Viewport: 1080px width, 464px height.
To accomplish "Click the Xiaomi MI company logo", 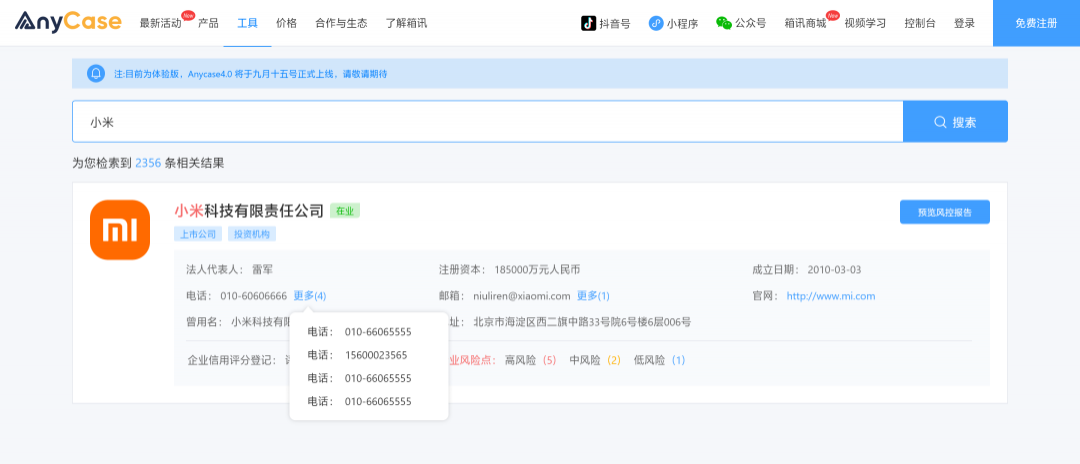I will click(x=120, y=230).
